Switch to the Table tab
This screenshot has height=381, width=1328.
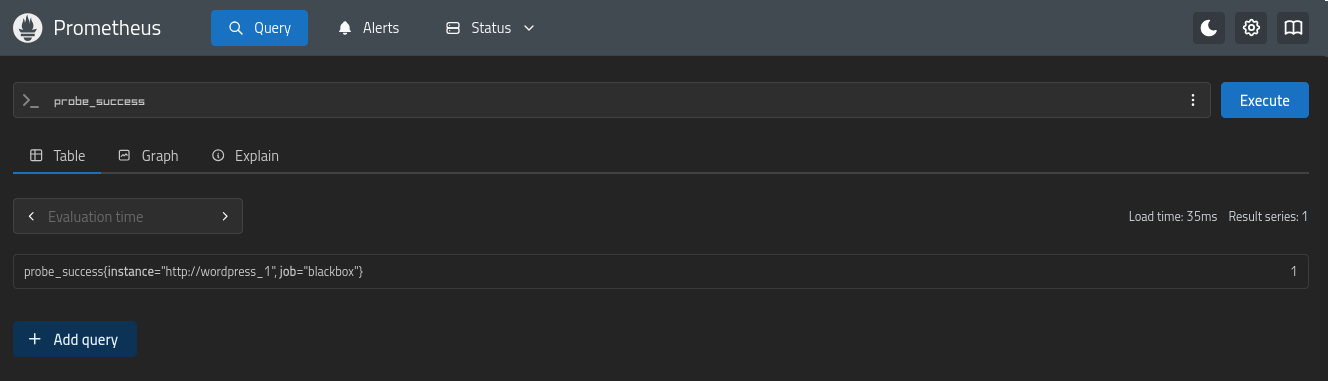[57, 156]
